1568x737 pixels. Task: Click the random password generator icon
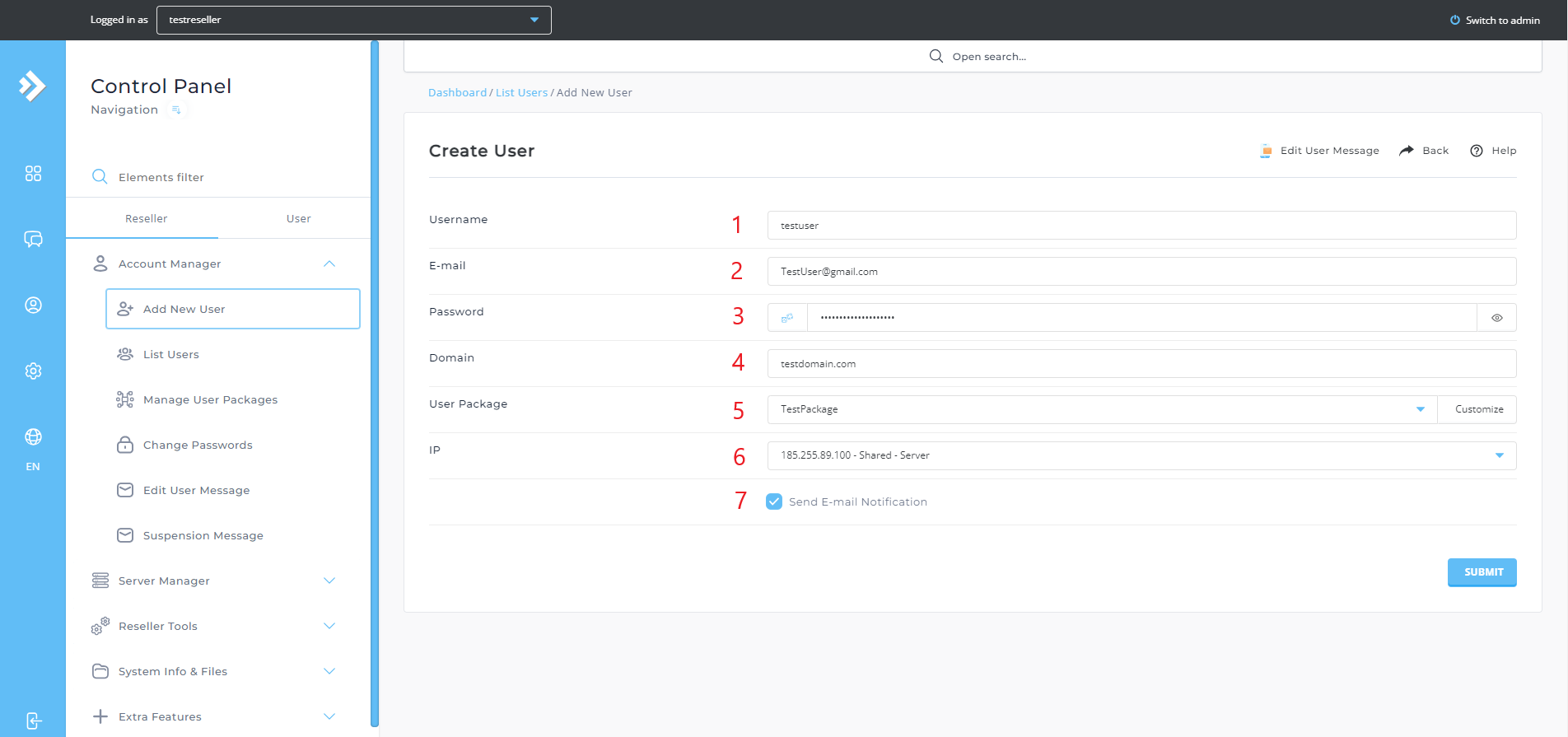click(787, 318)
